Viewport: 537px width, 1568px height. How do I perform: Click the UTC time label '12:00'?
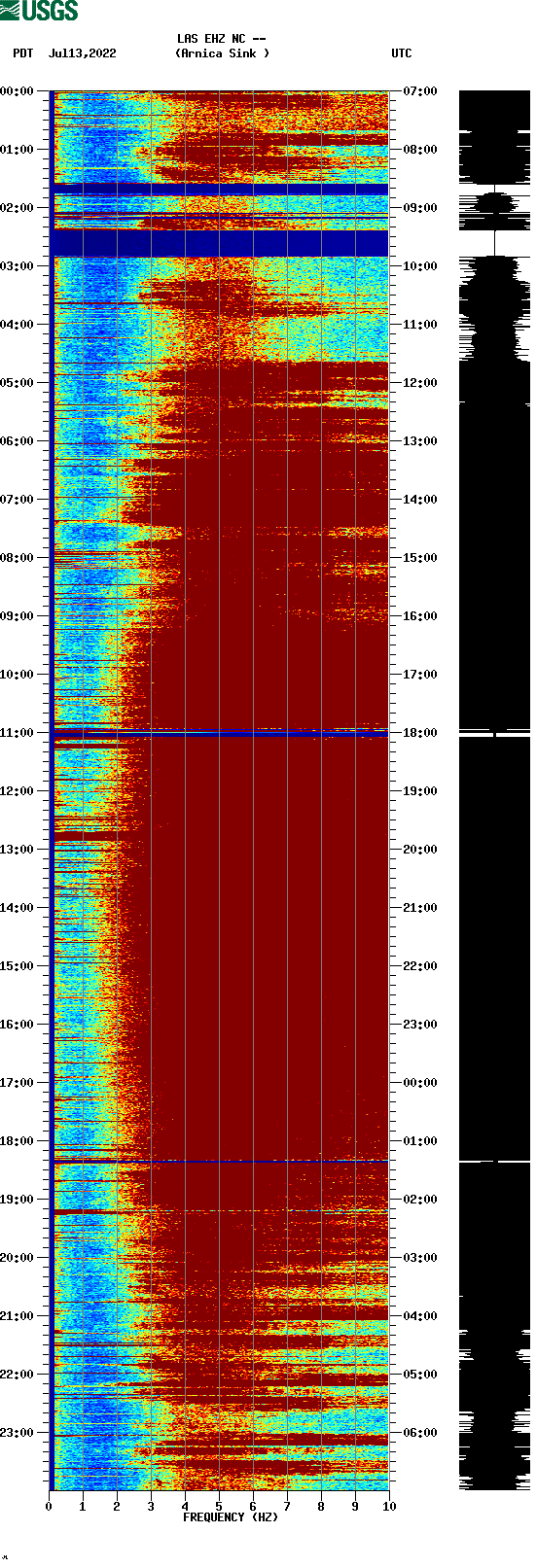[x=420, y=383]
